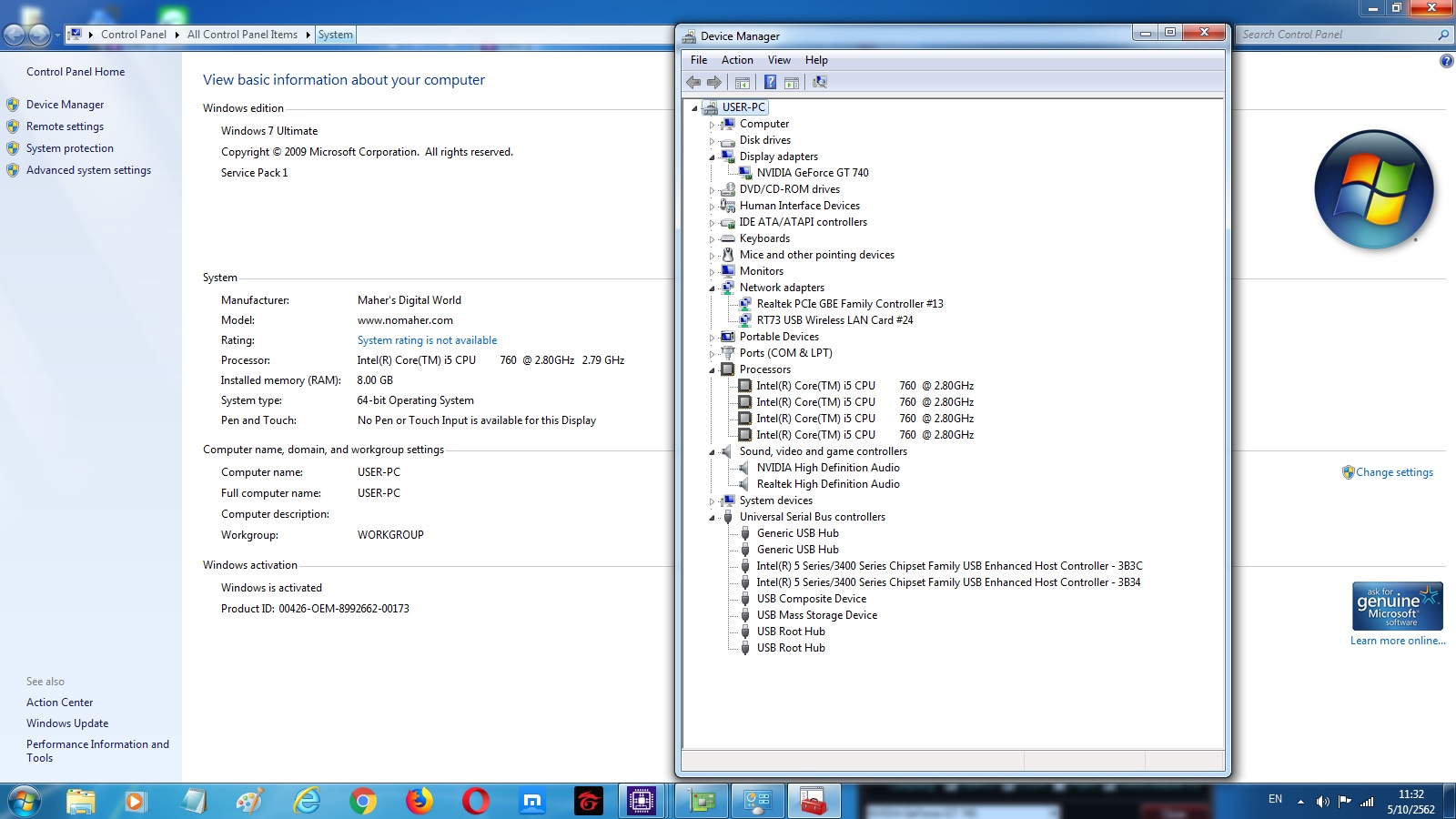
Task: Expand the System devices node
Action: point(713,501)
